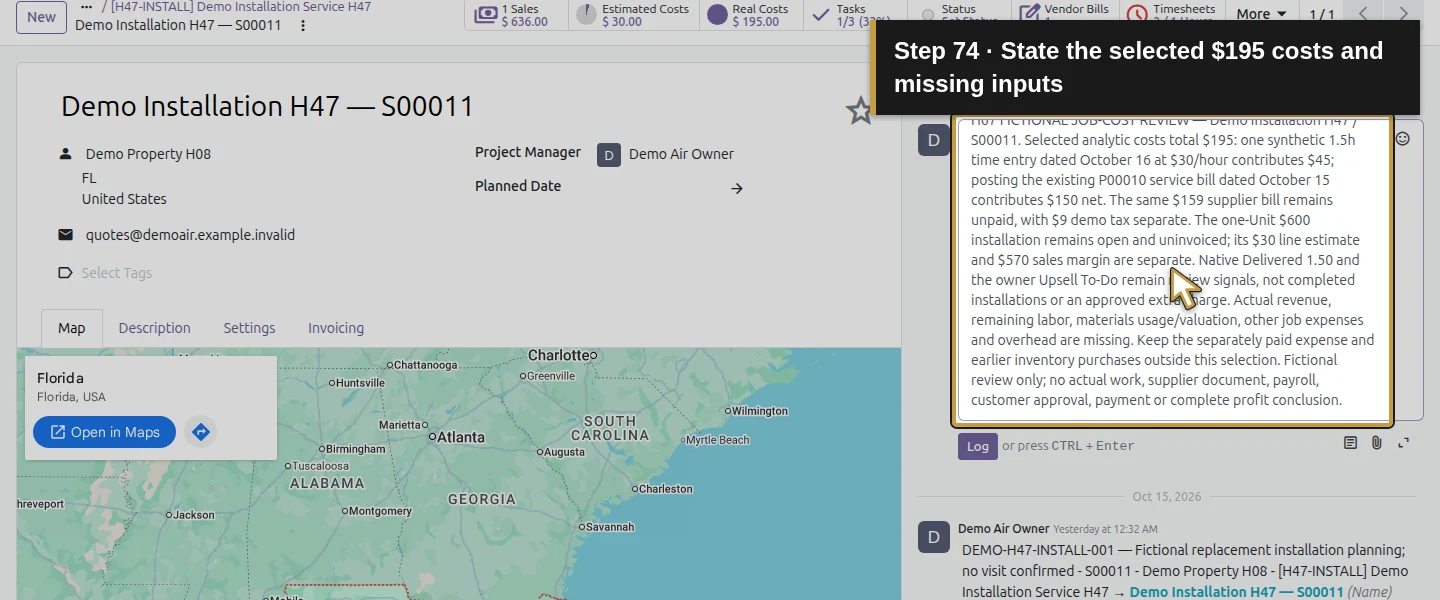Switch to the Settings tab
Screen dimensions: 1440x600
[x=249, y=328]
